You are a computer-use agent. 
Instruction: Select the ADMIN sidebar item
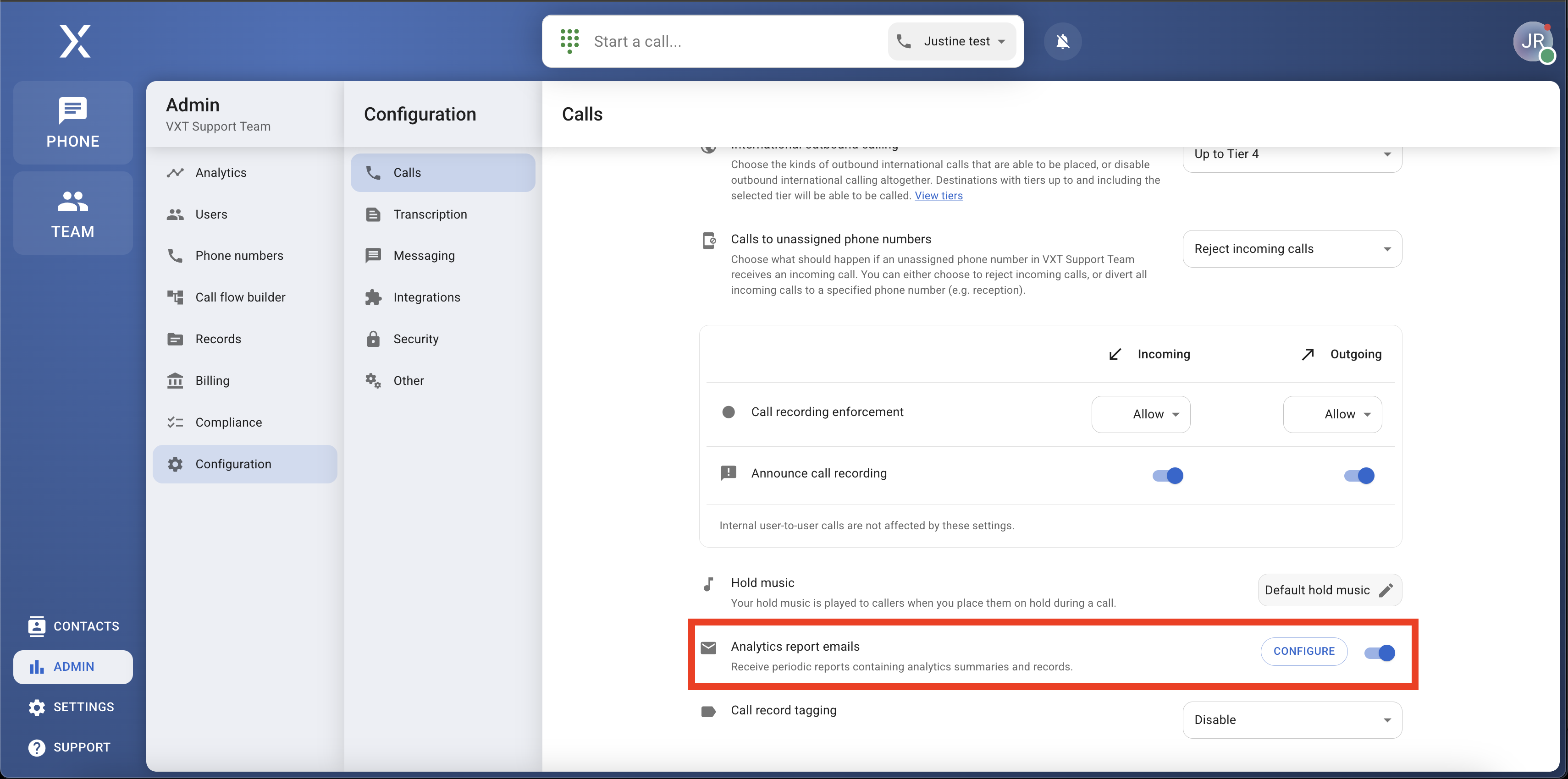(x=73, y=666)
